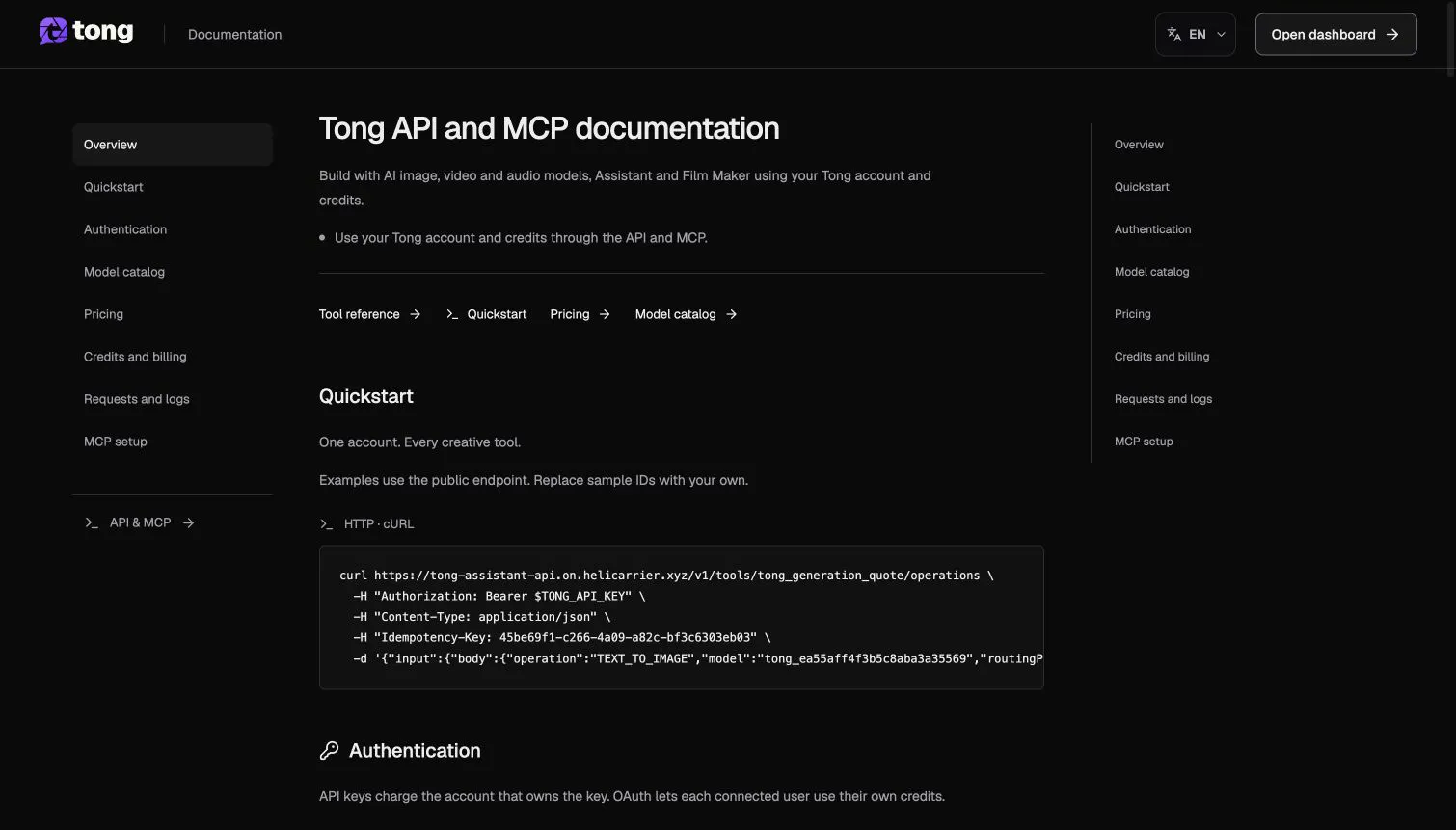Click the arrow after Tool reference
The width and height of the screenshot is (1456, 830).
coord(416,314)
